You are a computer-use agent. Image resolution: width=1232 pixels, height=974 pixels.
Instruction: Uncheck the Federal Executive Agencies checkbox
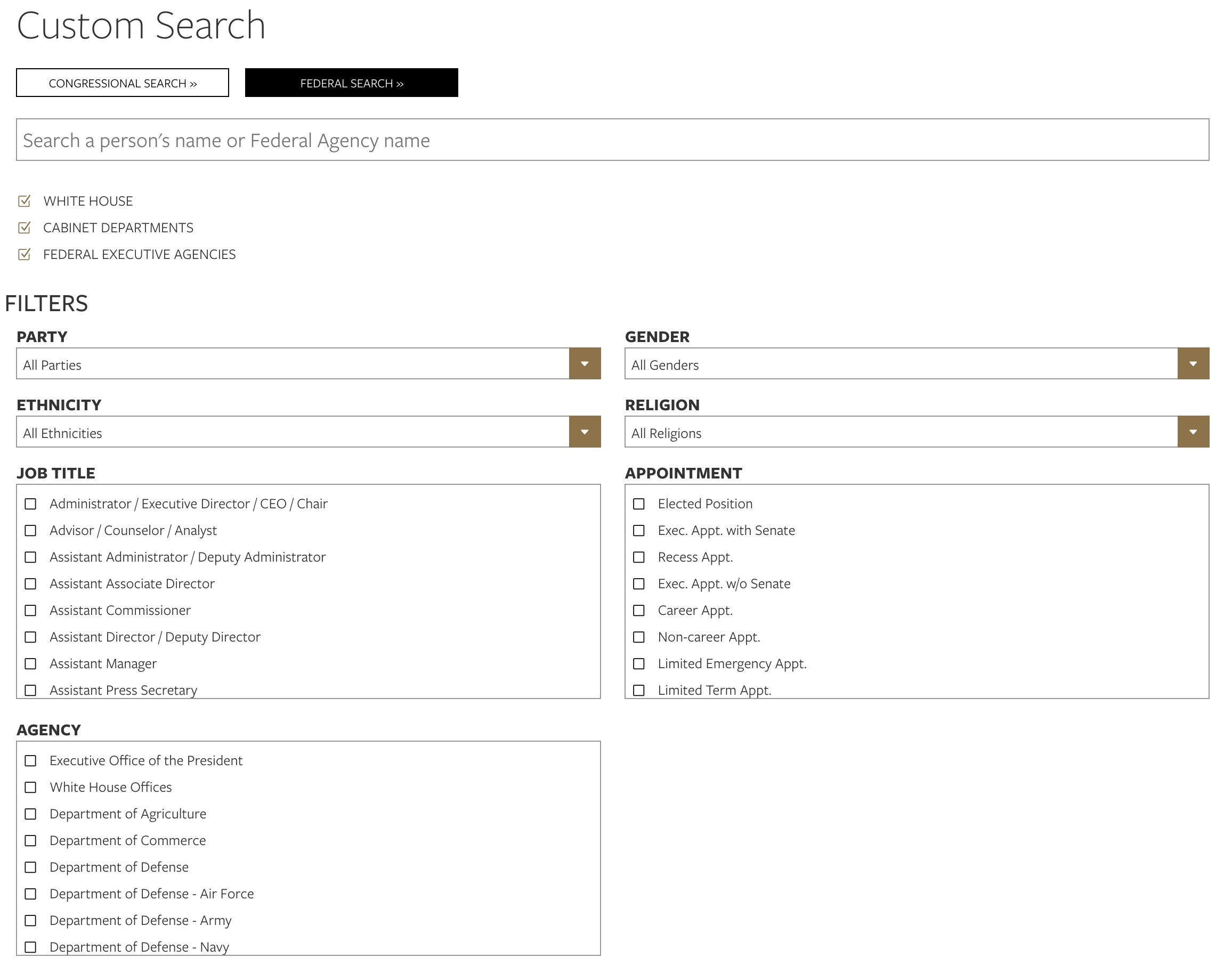(x=25, y=254)
